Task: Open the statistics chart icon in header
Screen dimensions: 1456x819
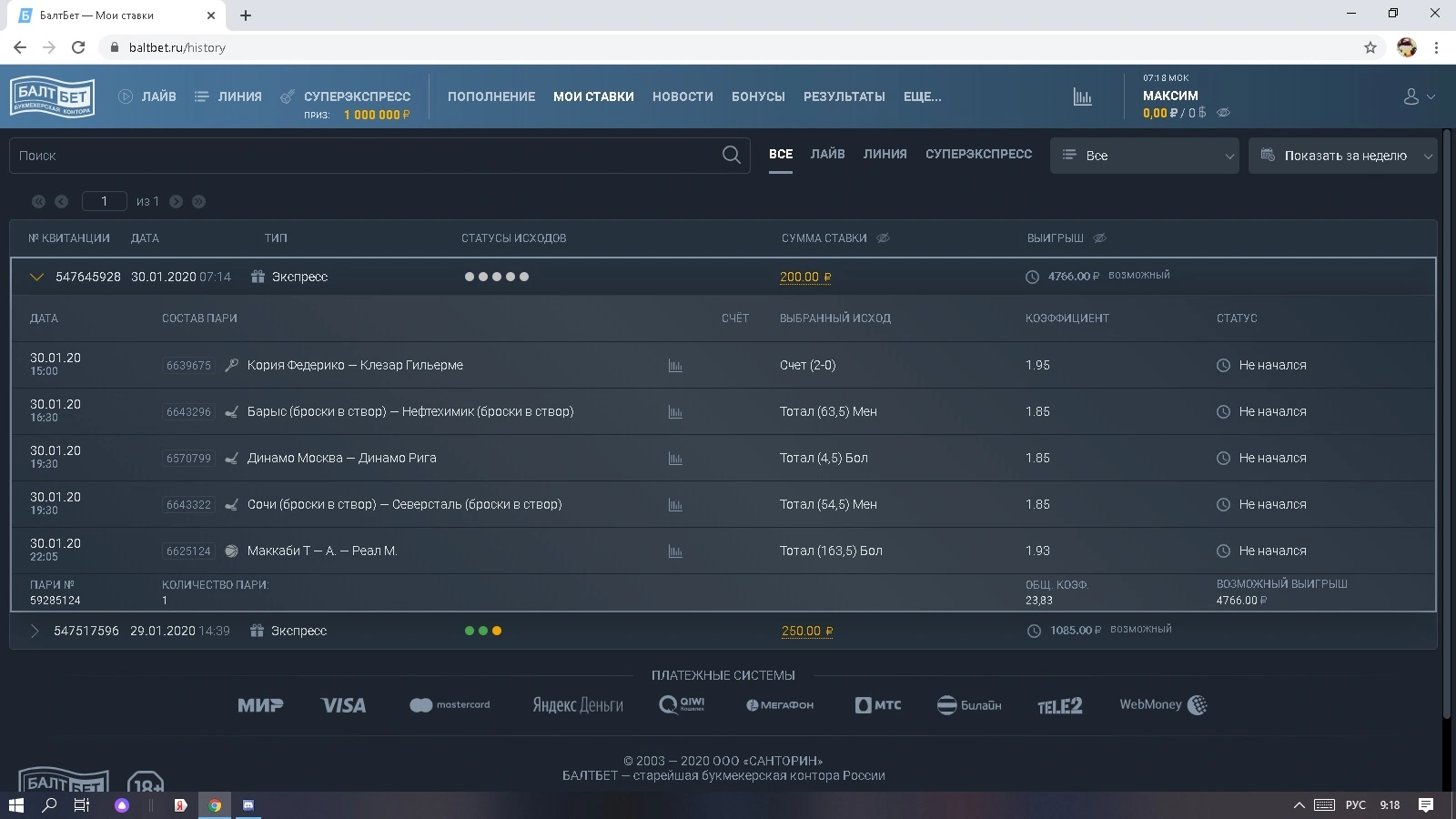Action: 1082,96
